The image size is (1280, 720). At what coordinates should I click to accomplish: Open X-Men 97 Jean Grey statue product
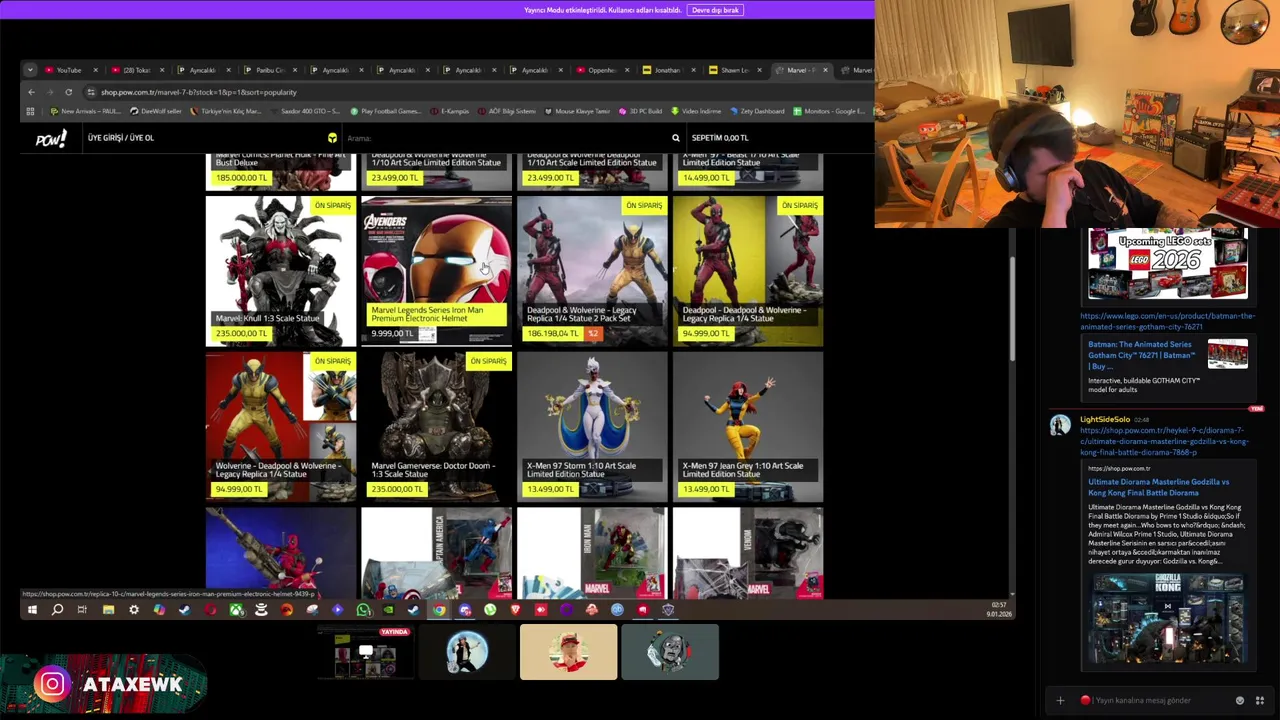tap(748, 427)
